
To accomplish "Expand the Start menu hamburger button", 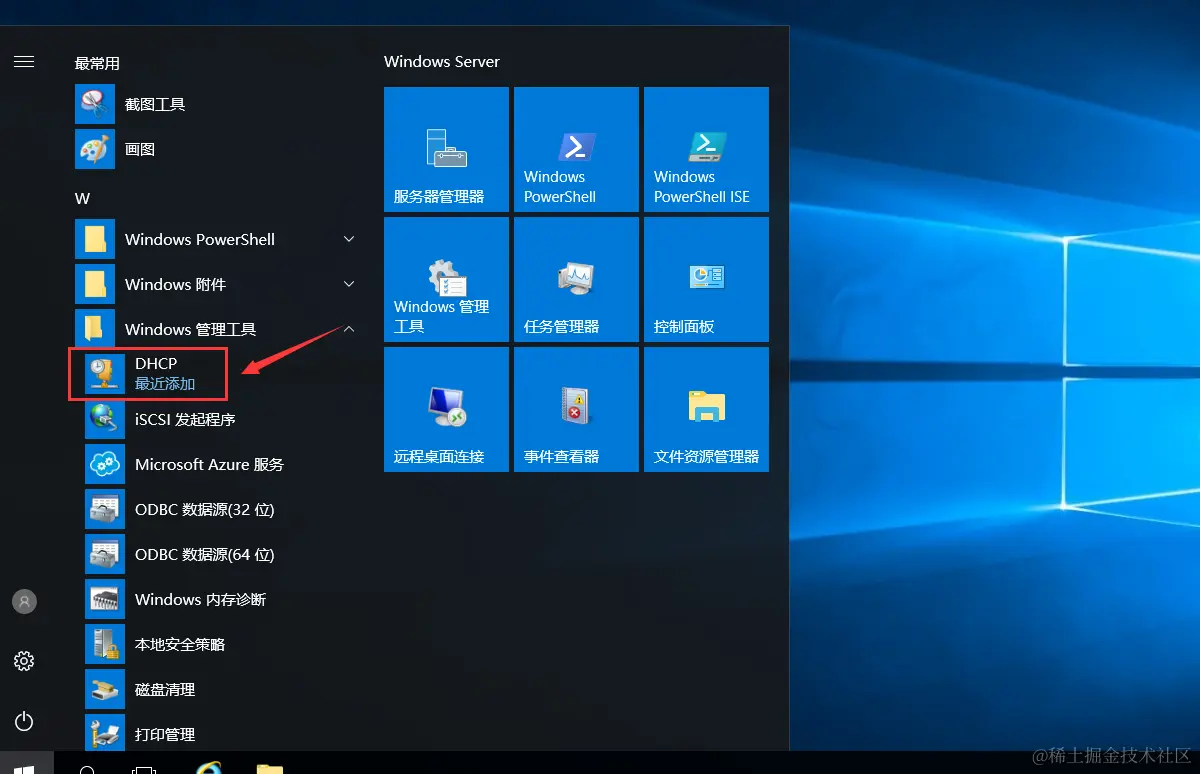I will [24, 62].
